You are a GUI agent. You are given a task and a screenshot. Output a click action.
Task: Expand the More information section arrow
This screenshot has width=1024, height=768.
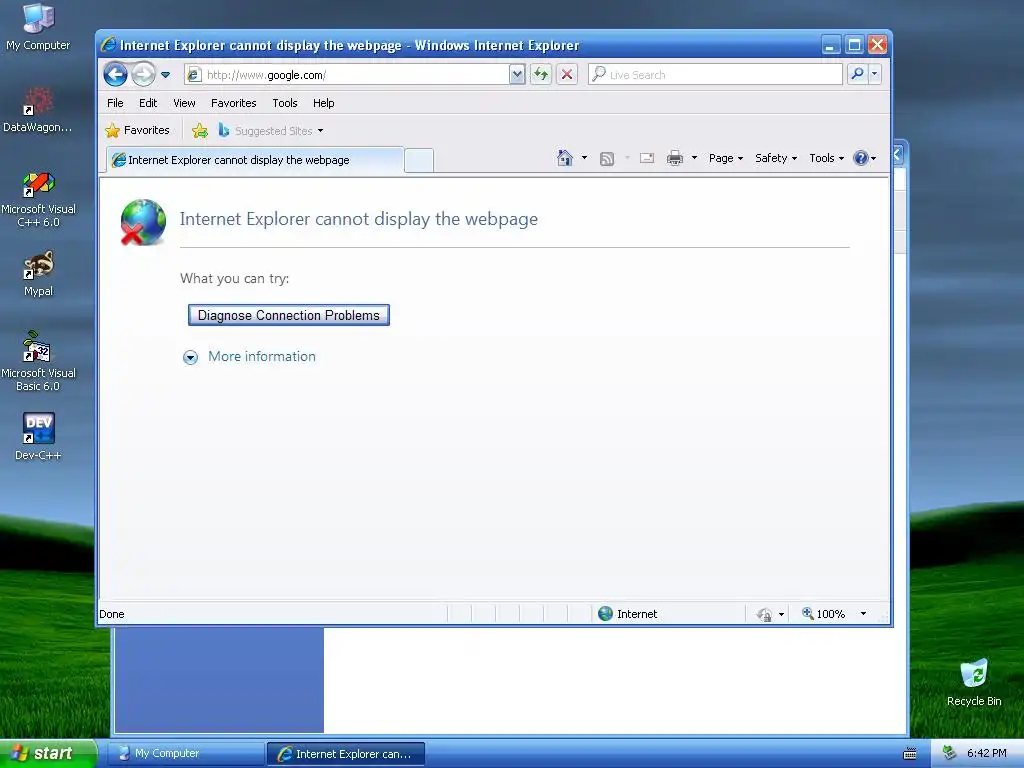pos(190,357)
